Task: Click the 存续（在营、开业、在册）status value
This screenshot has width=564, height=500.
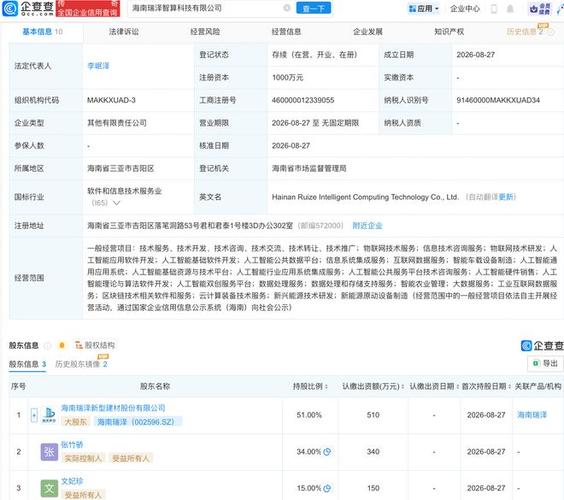Action: tap(315, 55)
